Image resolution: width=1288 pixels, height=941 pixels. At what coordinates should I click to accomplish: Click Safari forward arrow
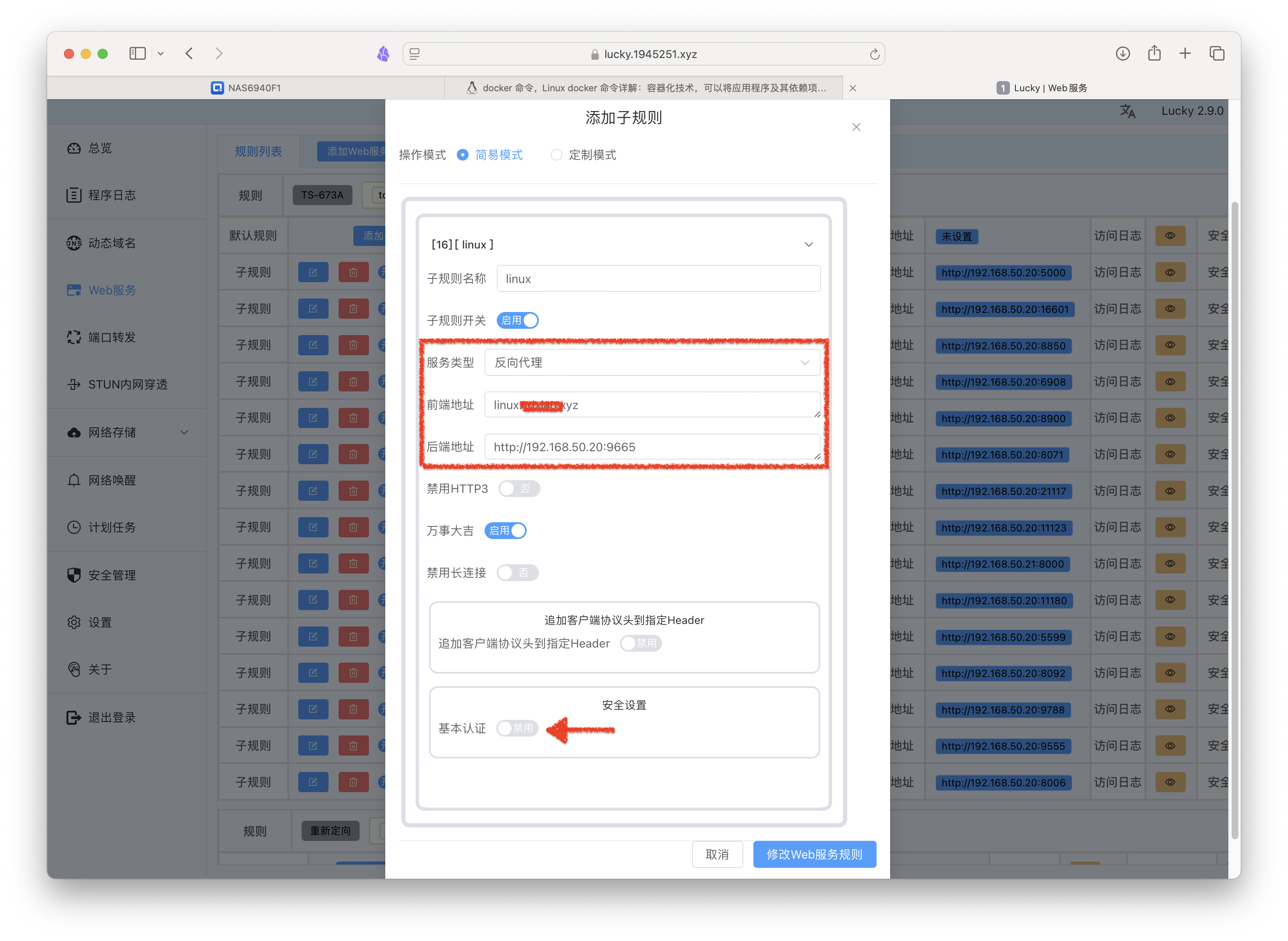pyautogui.click(x=219, y=53)
